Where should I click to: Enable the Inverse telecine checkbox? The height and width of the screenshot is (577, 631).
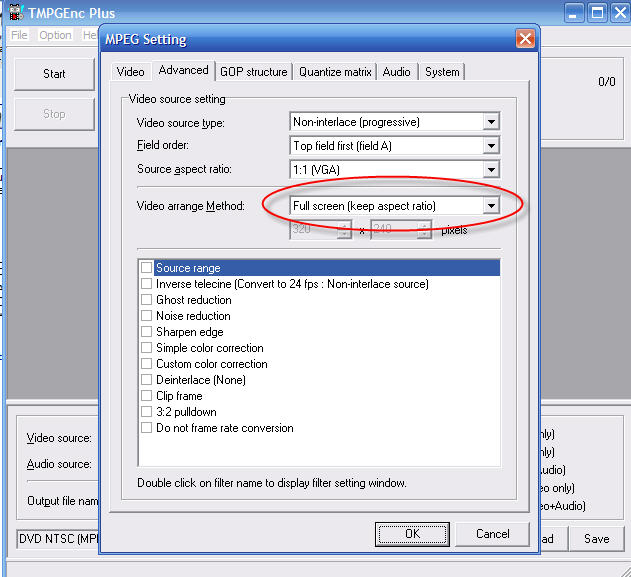coord(146,284)
